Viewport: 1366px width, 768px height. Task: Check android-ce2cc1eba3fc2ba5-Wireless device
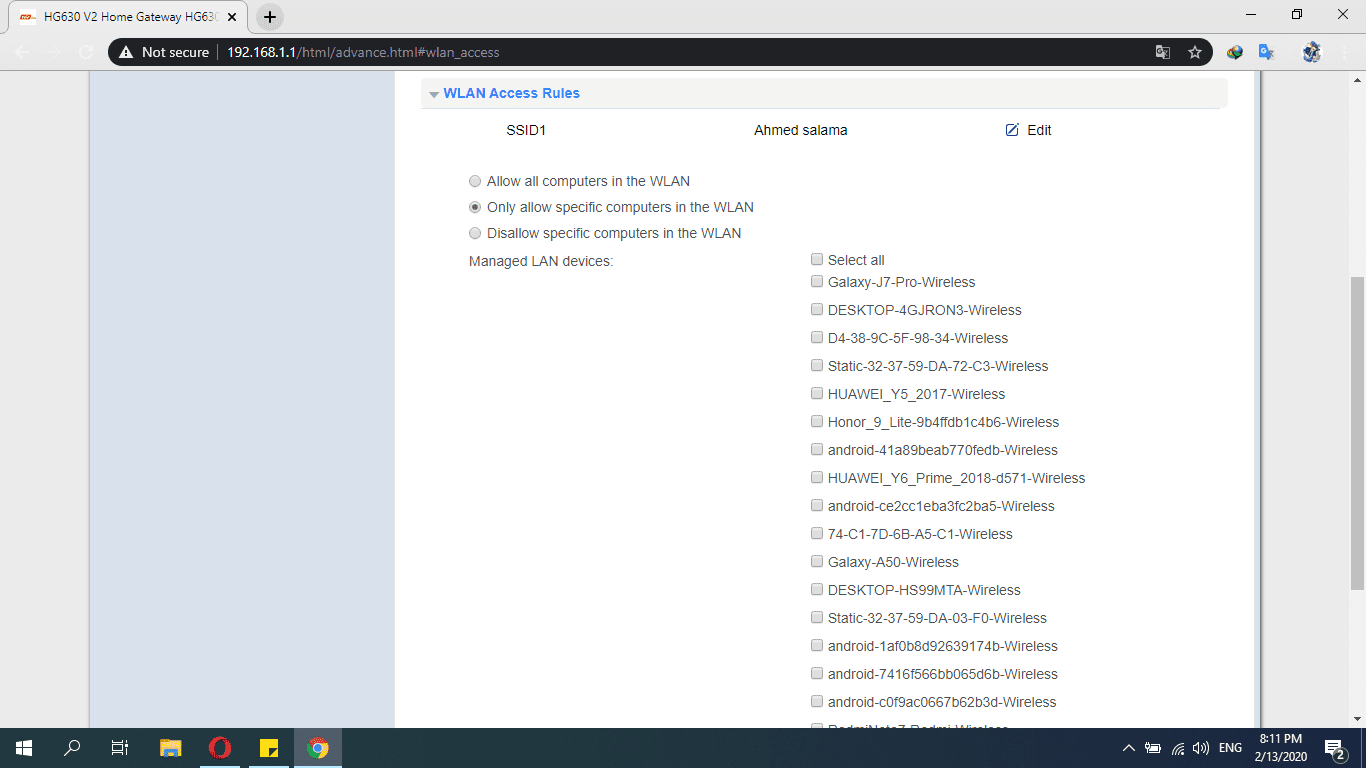coord(817,505)
